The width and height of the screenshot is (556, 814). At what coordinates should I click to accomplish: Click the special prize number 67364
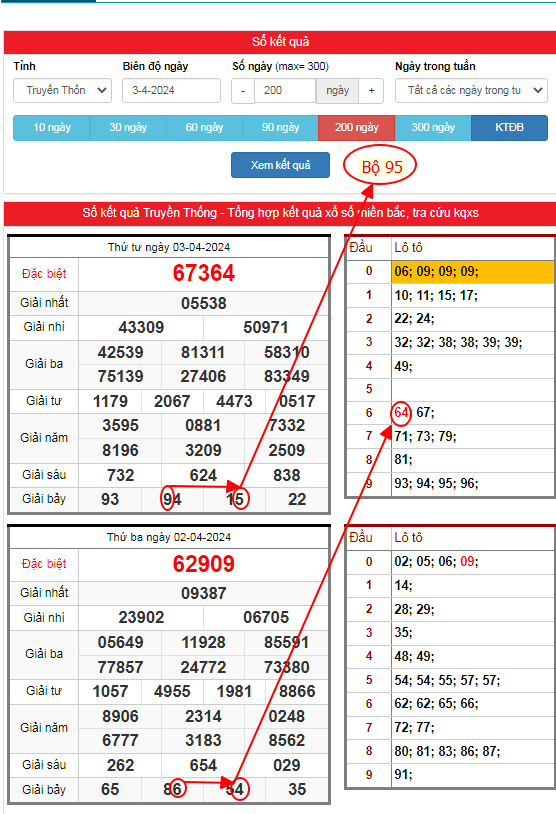coord(204,273)
